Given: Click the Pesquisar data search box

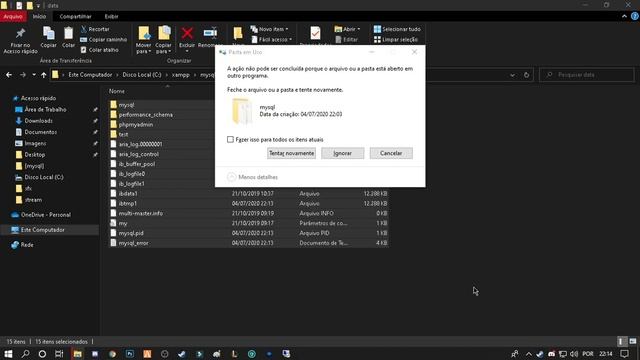Looking at the screenshot, I should point(587,75).
